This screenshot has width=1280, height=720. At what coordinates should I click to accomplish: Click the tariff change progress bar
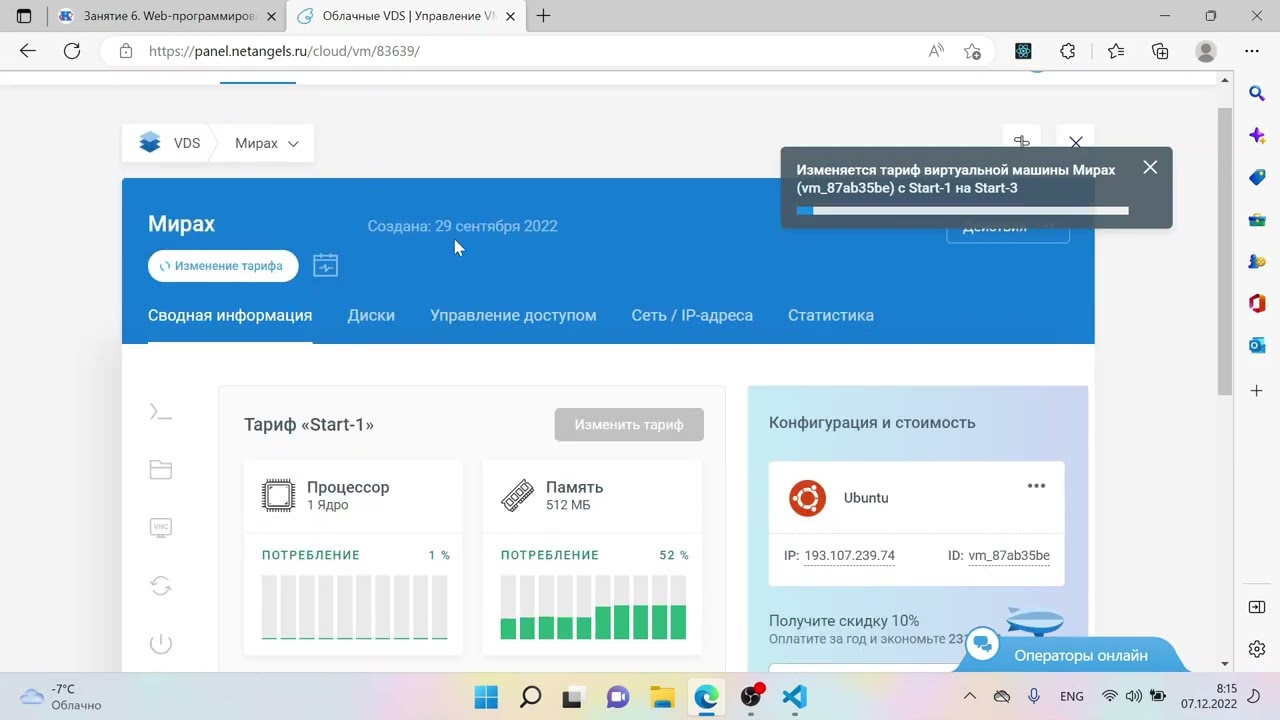pos(962,210)
